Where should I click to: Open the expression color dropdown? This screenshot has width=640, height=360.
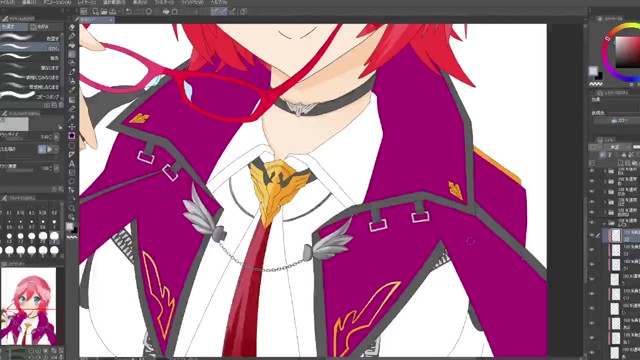click(x=617, y=120)
